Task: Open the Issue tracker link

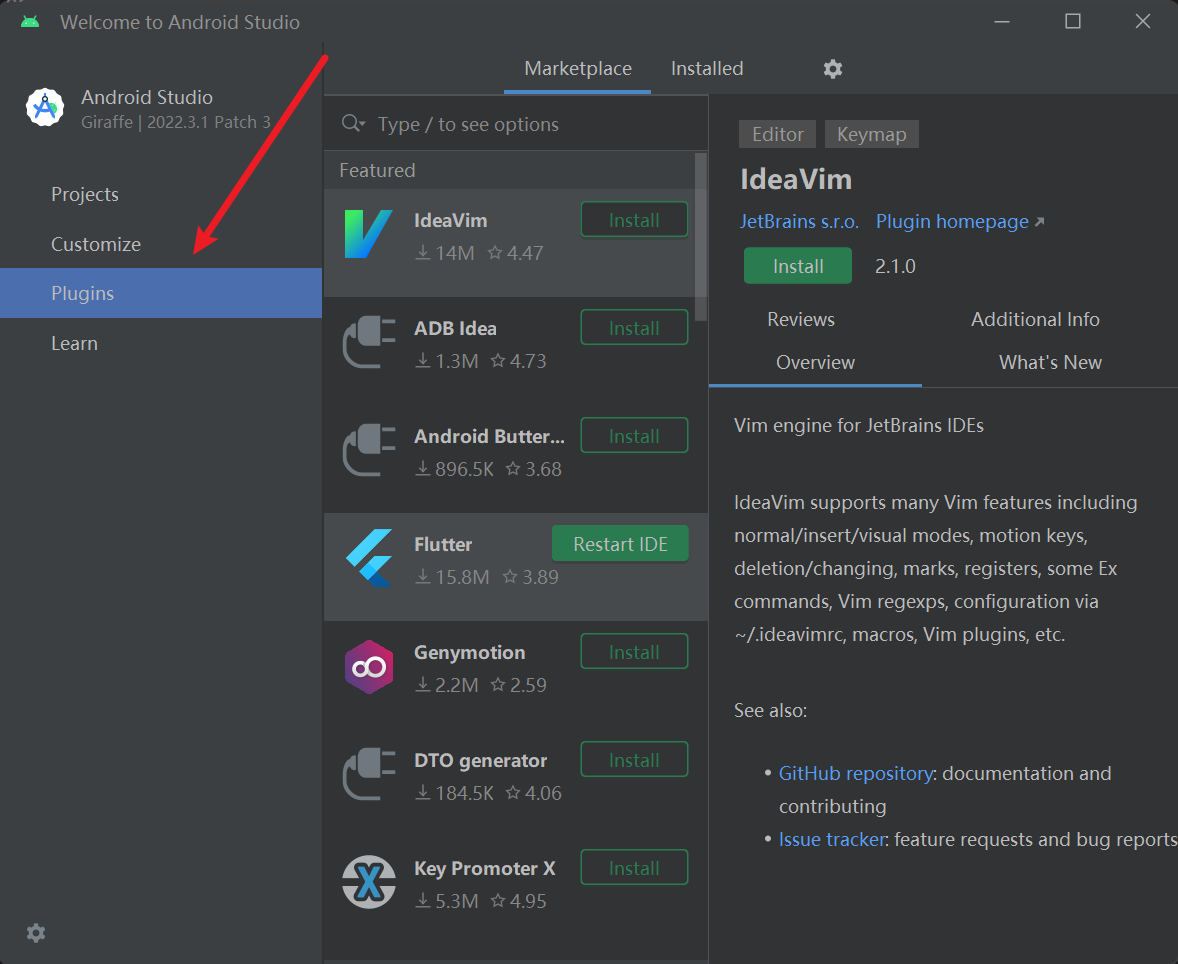Action: (x=832, y=839)
